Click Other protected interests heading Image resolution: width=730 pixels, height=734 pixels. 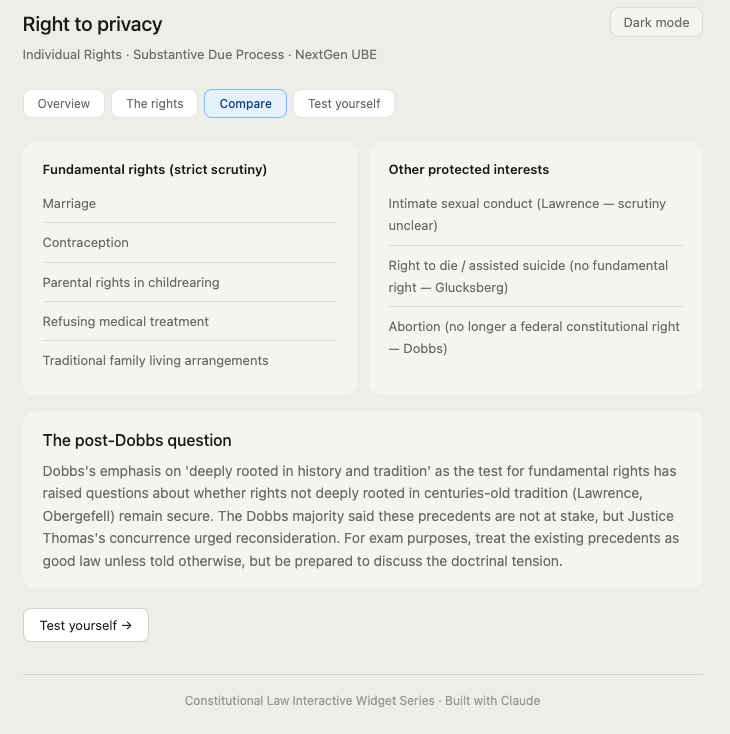click(469, 170)
